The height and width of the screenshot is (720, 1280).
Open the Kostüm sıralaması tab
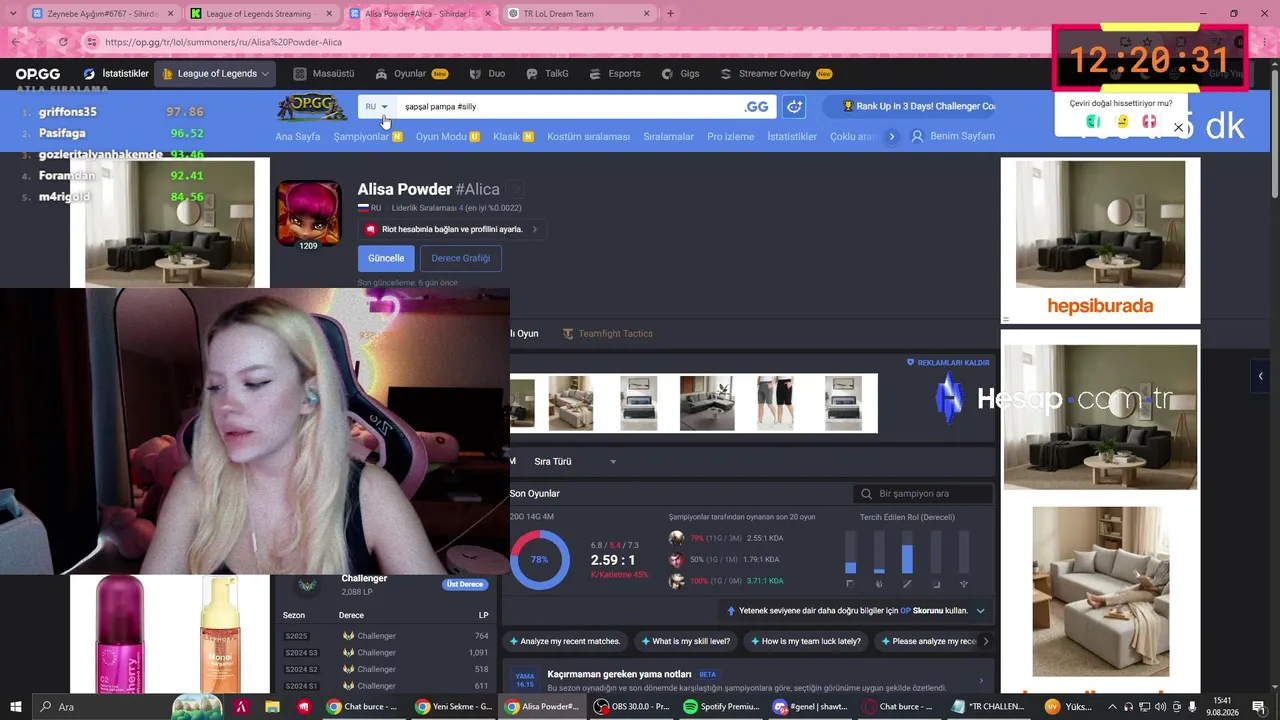pos(588,137)
